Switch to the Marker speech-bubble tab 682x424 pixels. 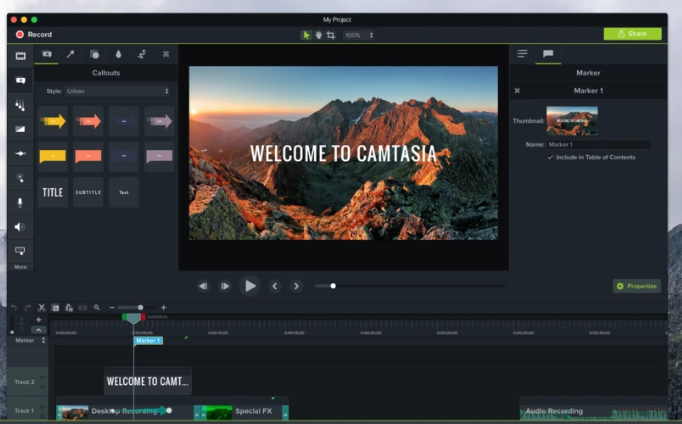tap(548, 54)
